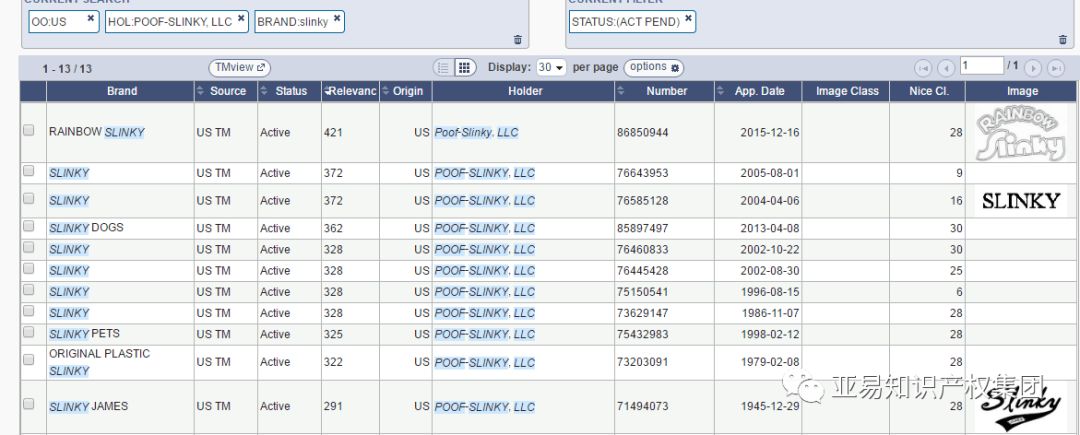This screenshot has height=435, width=1080.
Task: Click trash icon to clear current search
Action: pos(517,39)
